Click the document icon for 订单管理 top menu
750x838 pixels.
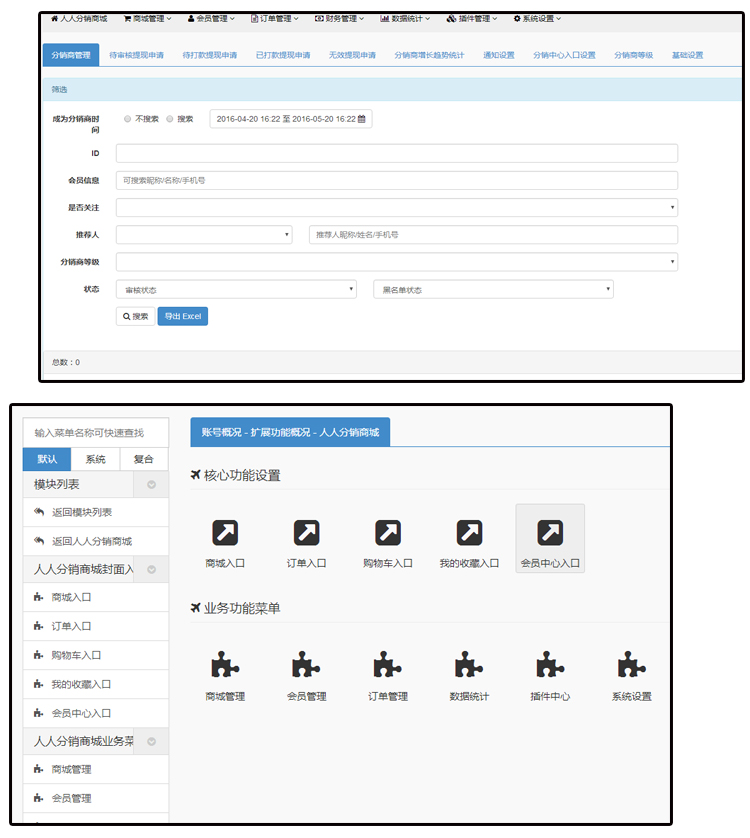coord(254,19)
